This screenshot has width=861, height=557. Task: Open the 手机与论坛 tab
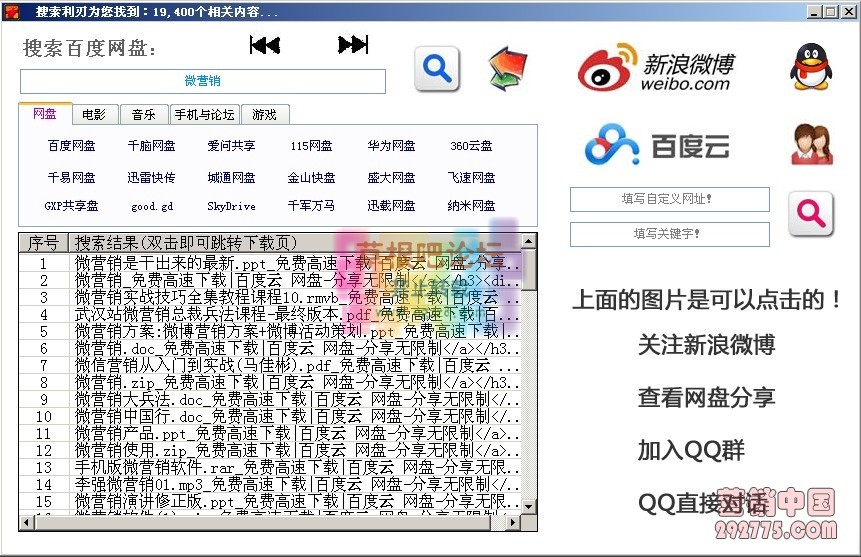(x=204, y=114)
